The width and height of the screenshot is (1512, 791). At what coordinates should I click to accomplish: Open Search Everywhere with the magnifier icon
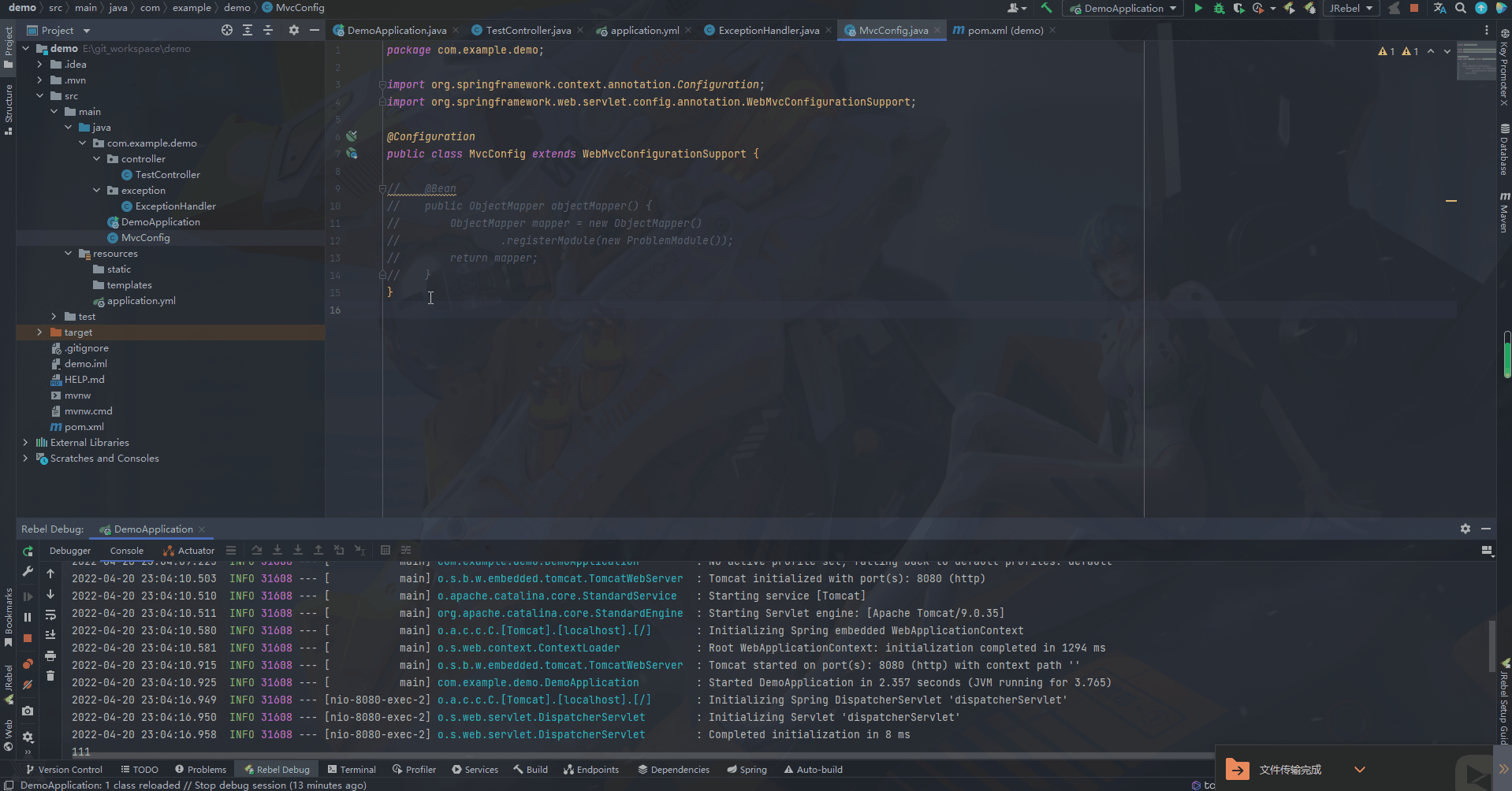pyautogui.click(x=1461, y=8)
